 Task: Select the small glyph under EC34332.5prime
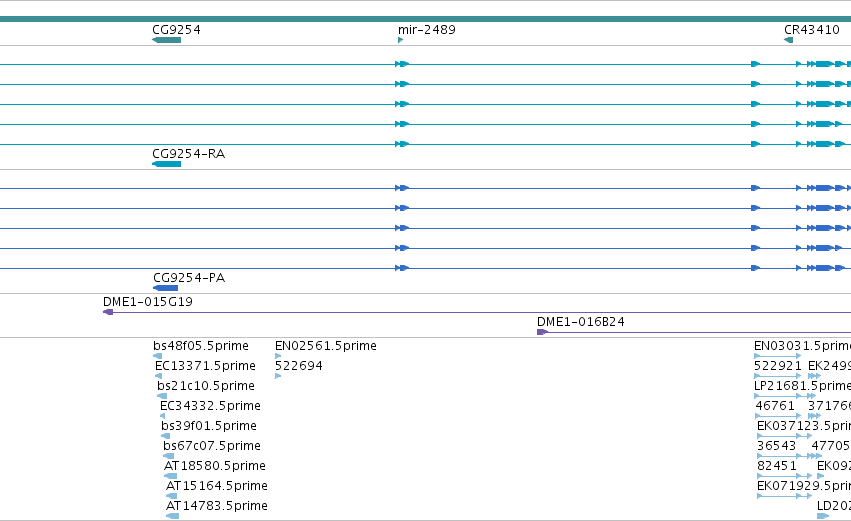162,416
